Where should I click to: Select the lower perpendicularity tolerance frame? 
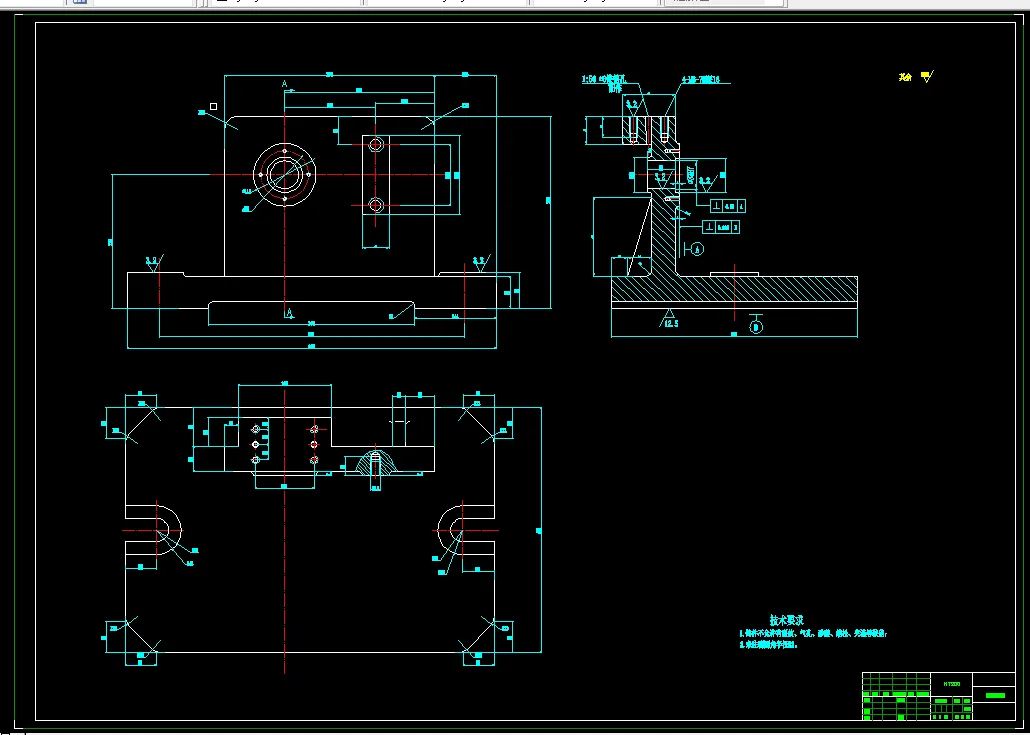click(721, 227)
